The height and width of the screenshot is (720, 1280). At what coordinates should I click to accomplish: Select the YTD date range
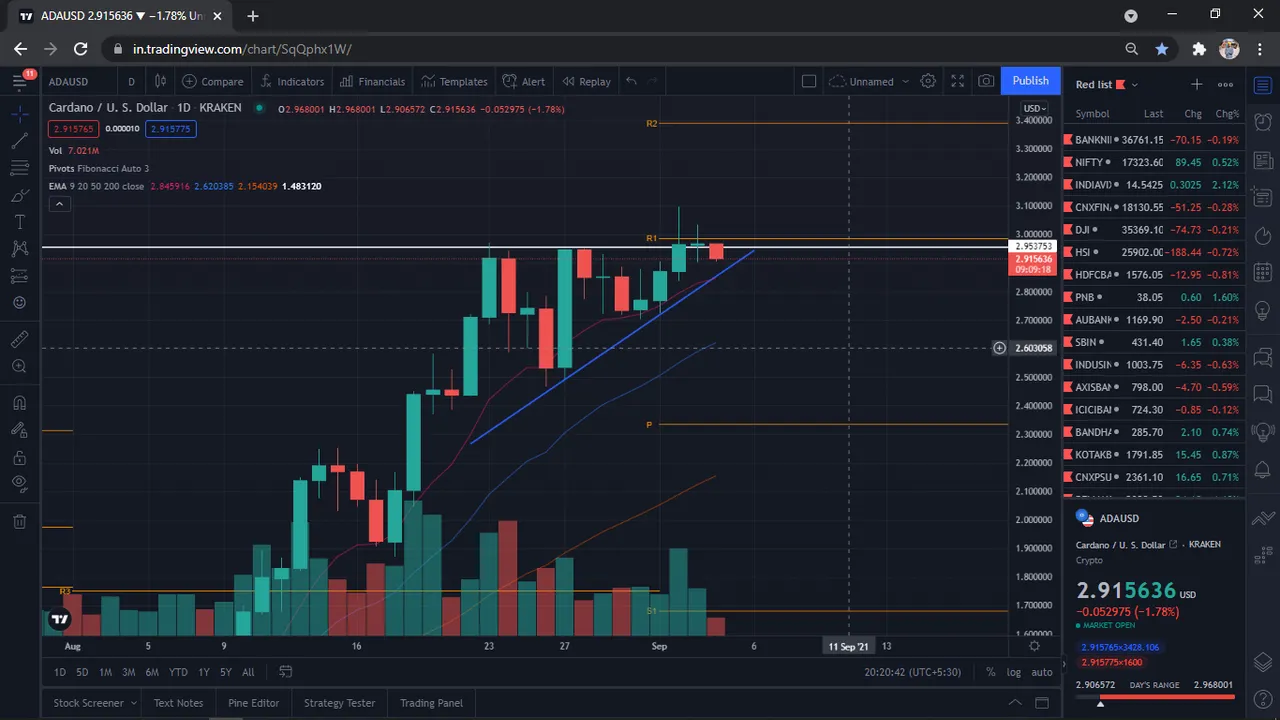coord(178,672)
